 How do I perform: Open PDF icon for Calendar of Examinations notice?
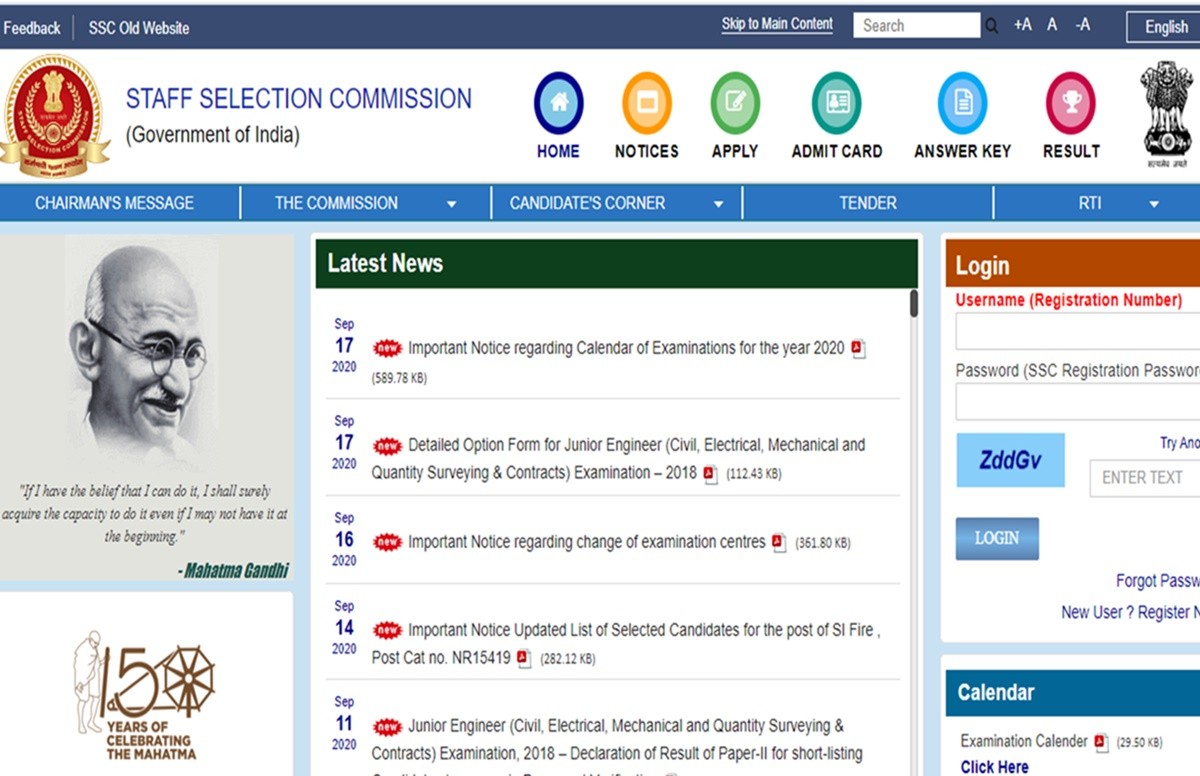(x=858, y=349)
